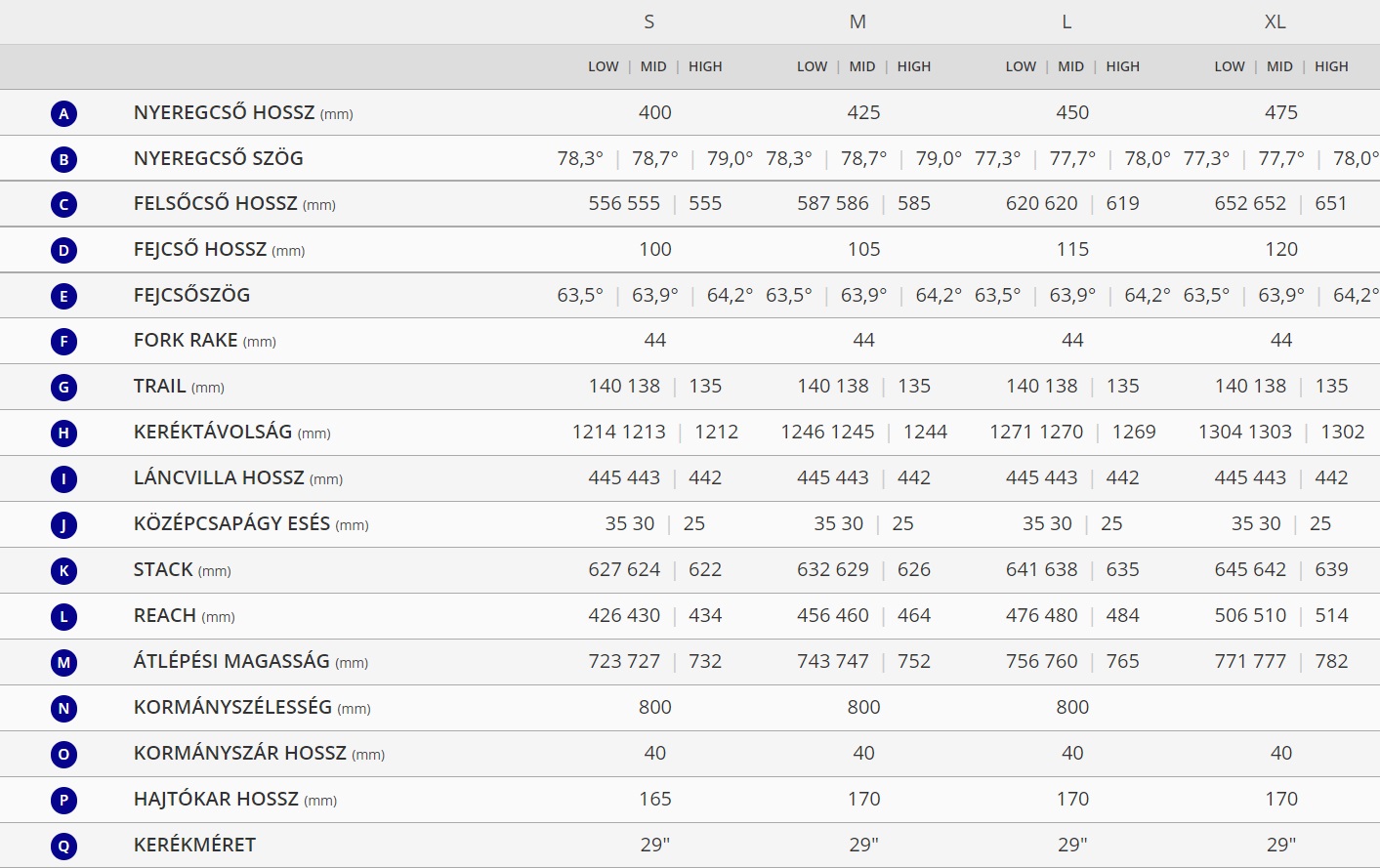Click the wheelbase value 1302
The width and height of the screenshot is (1380, 868).
tap(1343, 432)
